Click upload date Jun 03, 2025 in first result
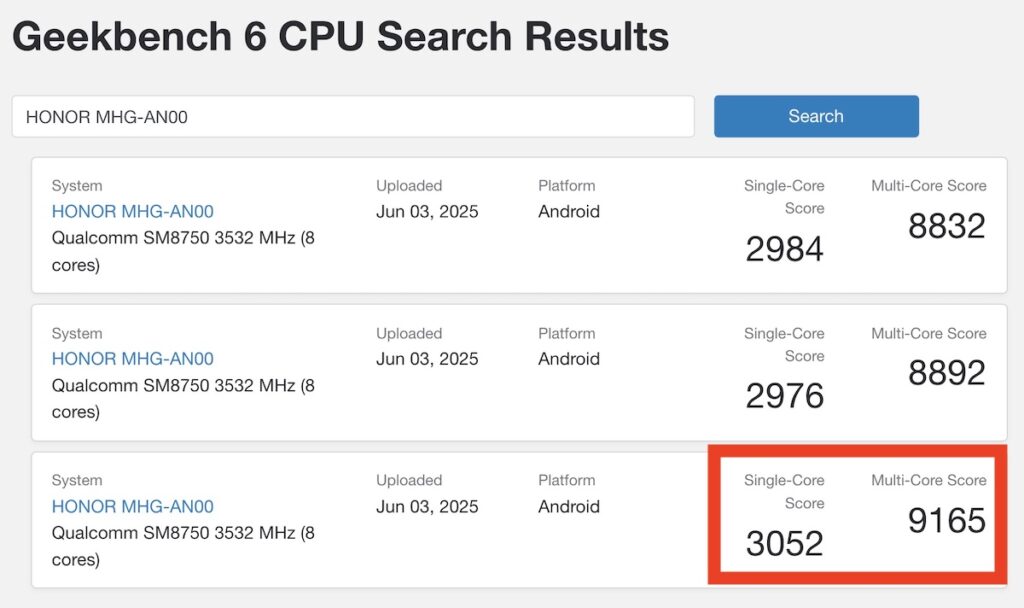 click(x=427, y=212)
